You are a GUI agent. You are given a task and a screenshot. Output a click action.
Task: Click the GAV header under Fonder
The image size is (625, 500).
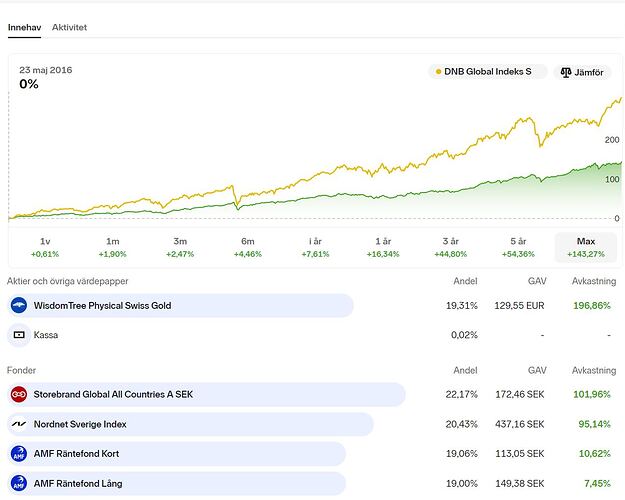[x=537, y=370]
